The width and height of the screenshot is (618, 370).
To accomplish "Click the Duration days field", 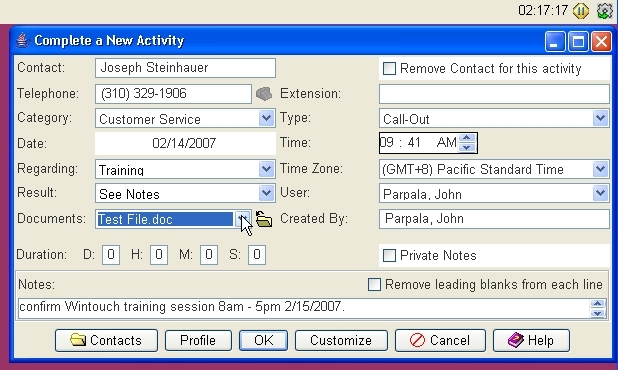I will [111, 255].
